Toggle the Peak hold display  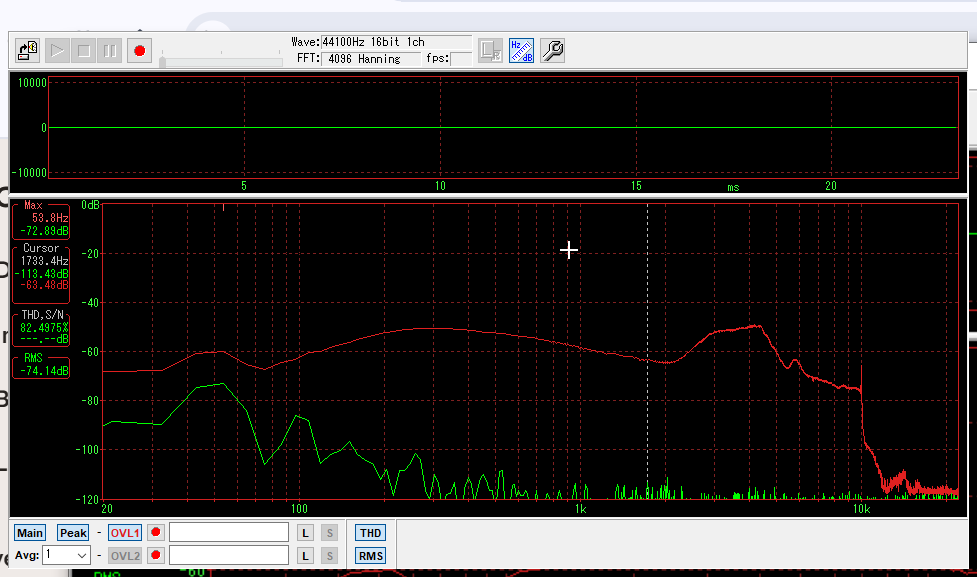pos(73,533)
